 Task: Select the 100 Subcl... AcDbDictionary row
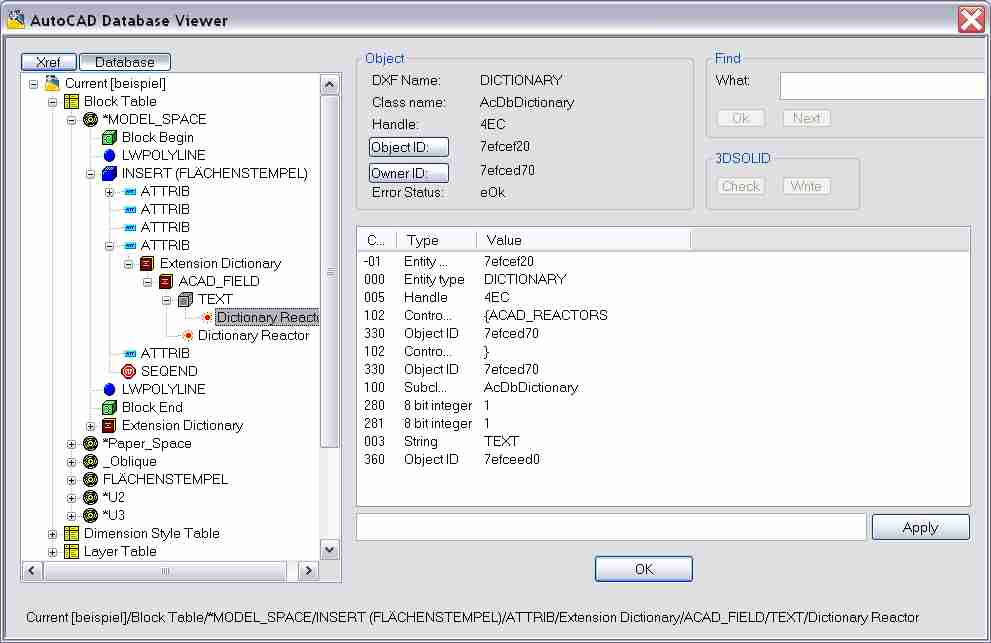coord(663,387)
